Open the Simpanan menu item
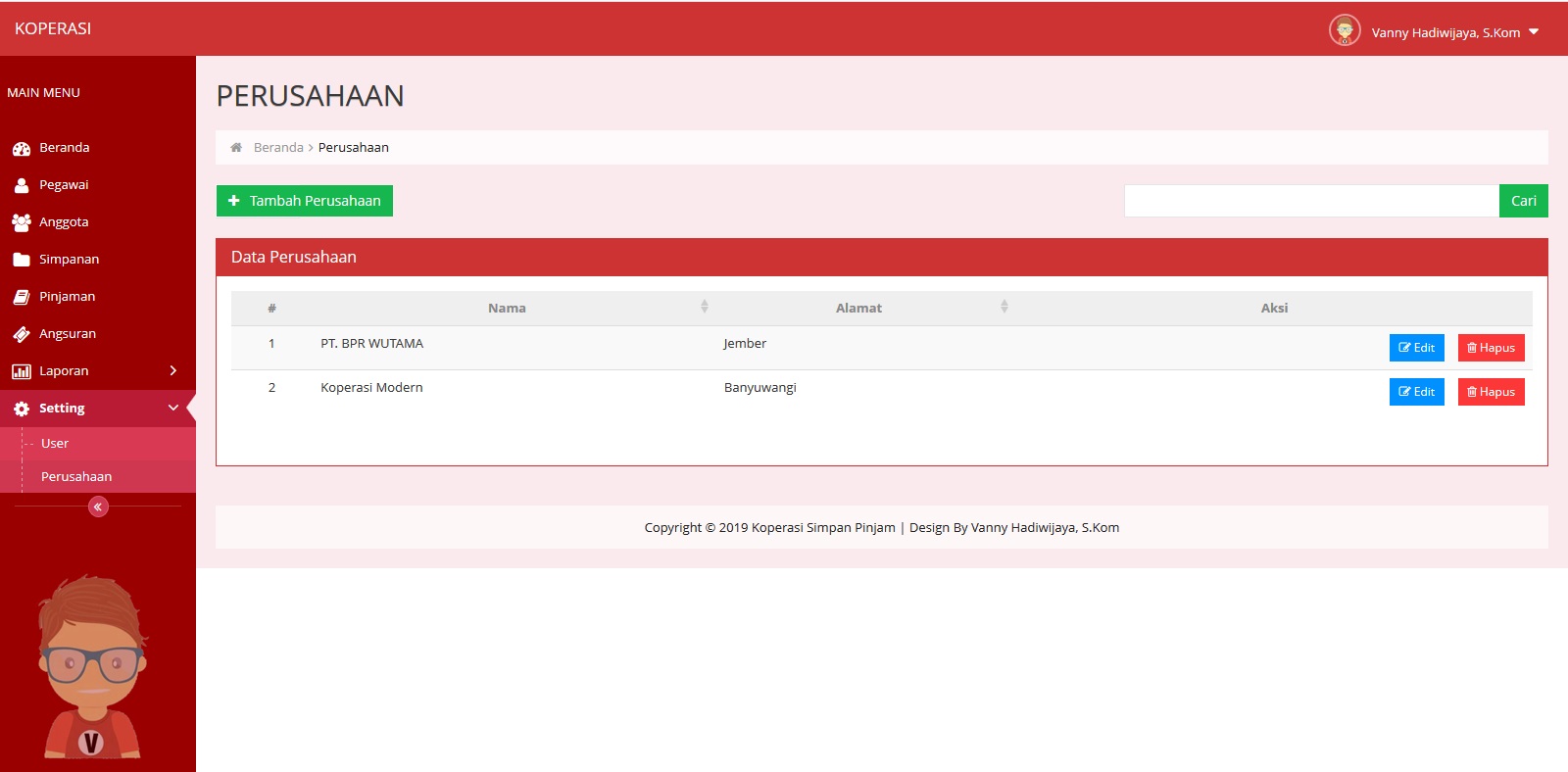 [98, 259]
